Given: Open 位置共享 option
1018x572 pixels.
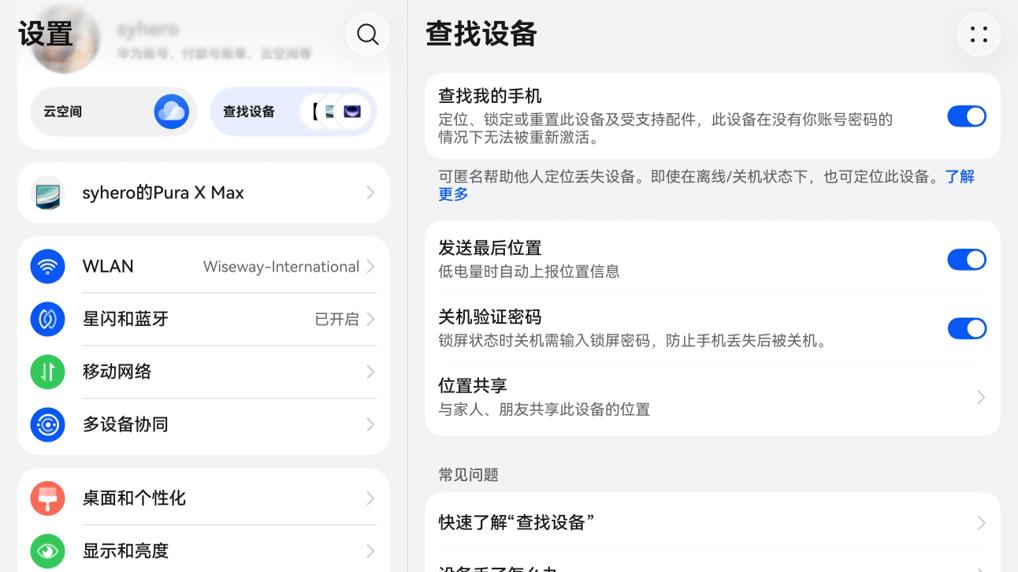Looking at the screenshot, I should coord(712,397).
